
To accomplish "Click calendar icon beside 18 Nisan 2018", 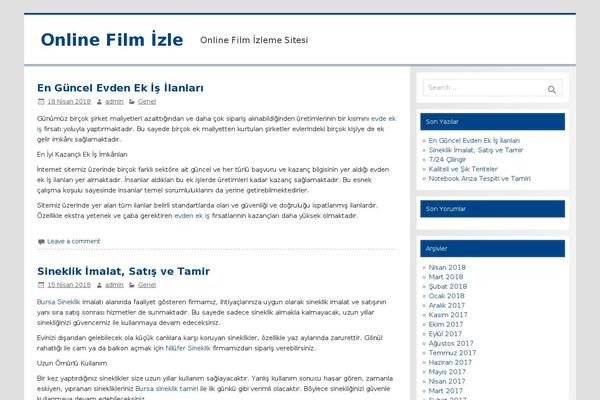I will [41, 101].
